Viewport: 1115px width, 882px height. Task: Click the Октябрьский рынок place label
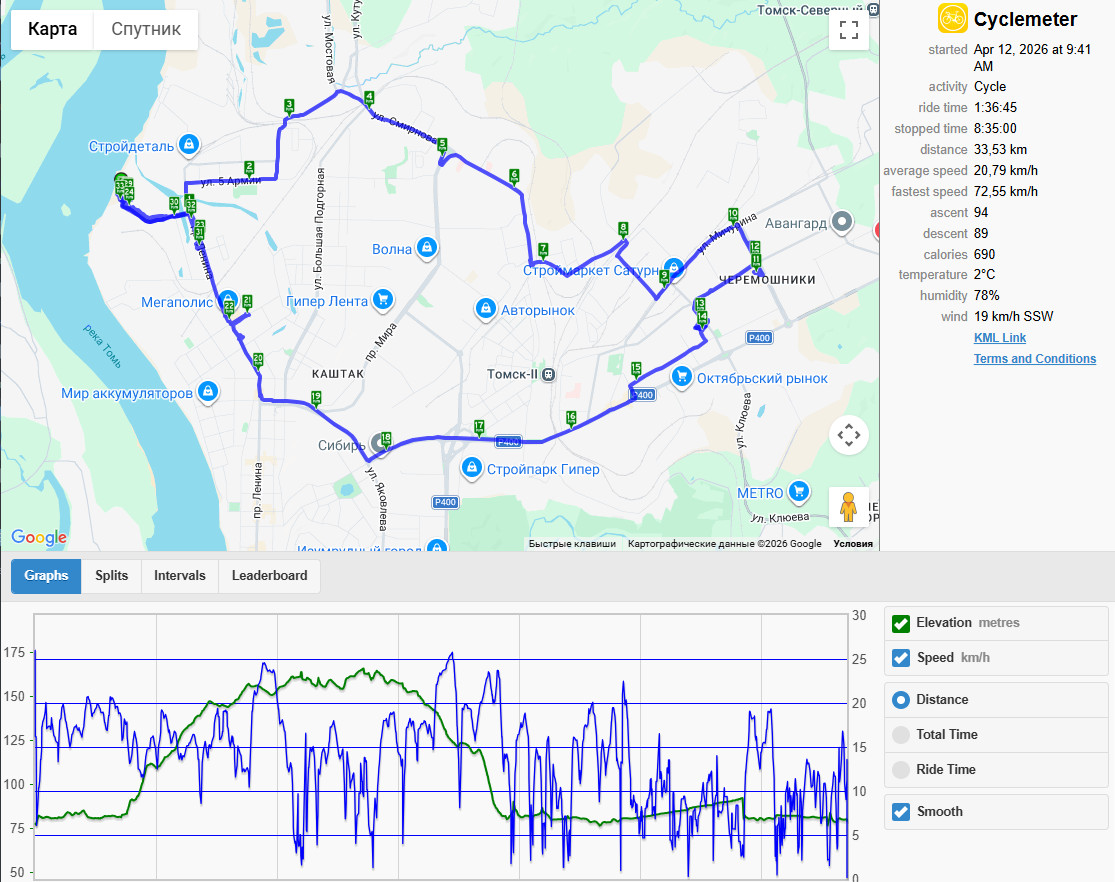[762, 378]
